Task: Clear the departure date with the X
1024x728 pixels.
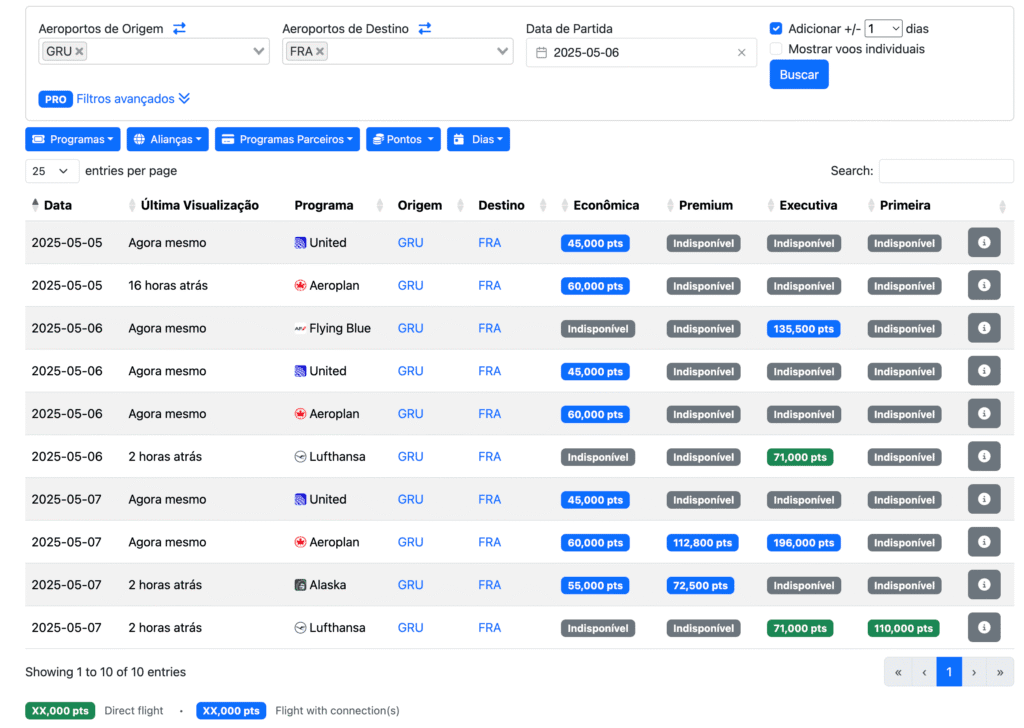Action: (x=741, y=53)
